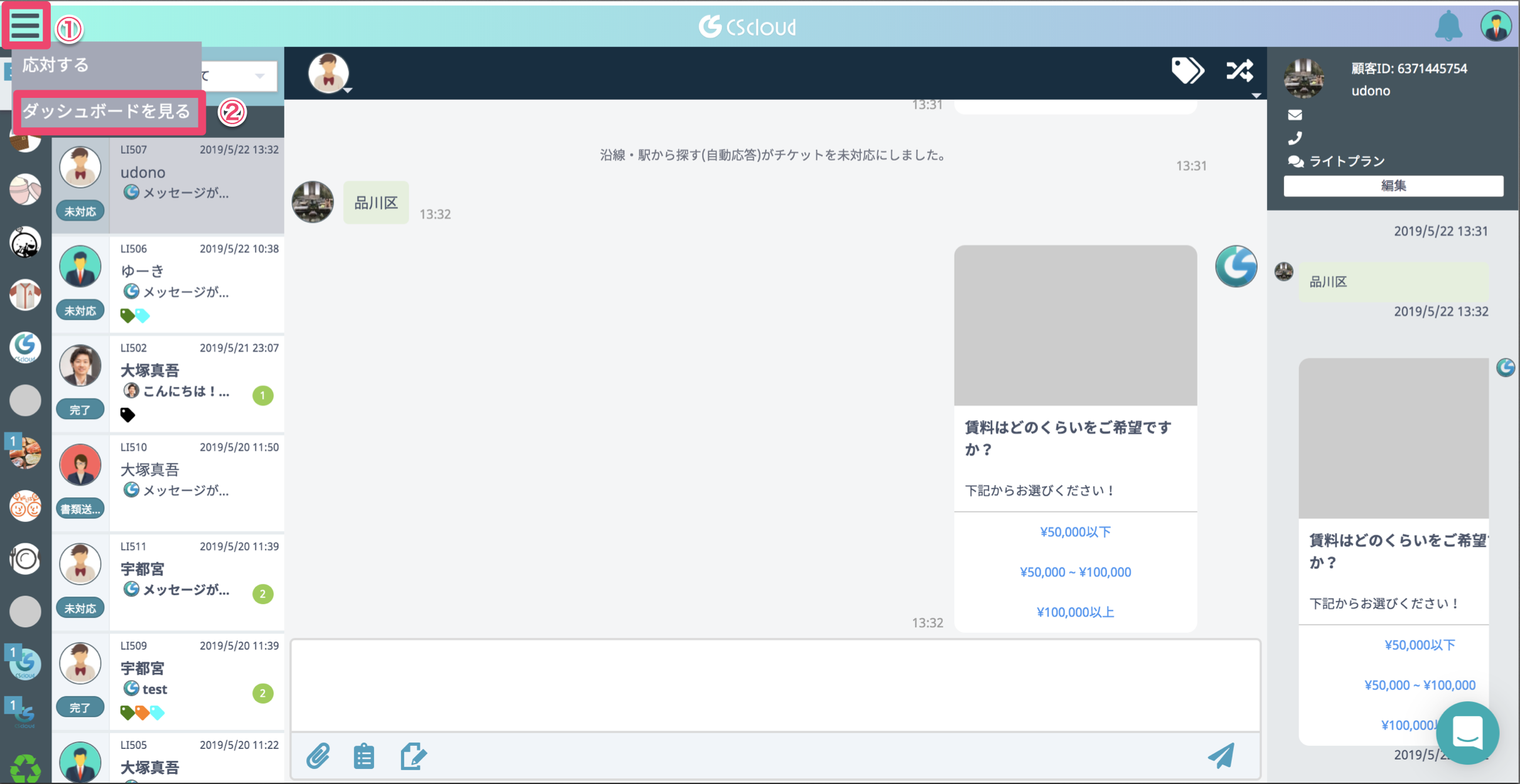
Task: Select sidebar plate dish account icon
Action: (x=25, y=558)
